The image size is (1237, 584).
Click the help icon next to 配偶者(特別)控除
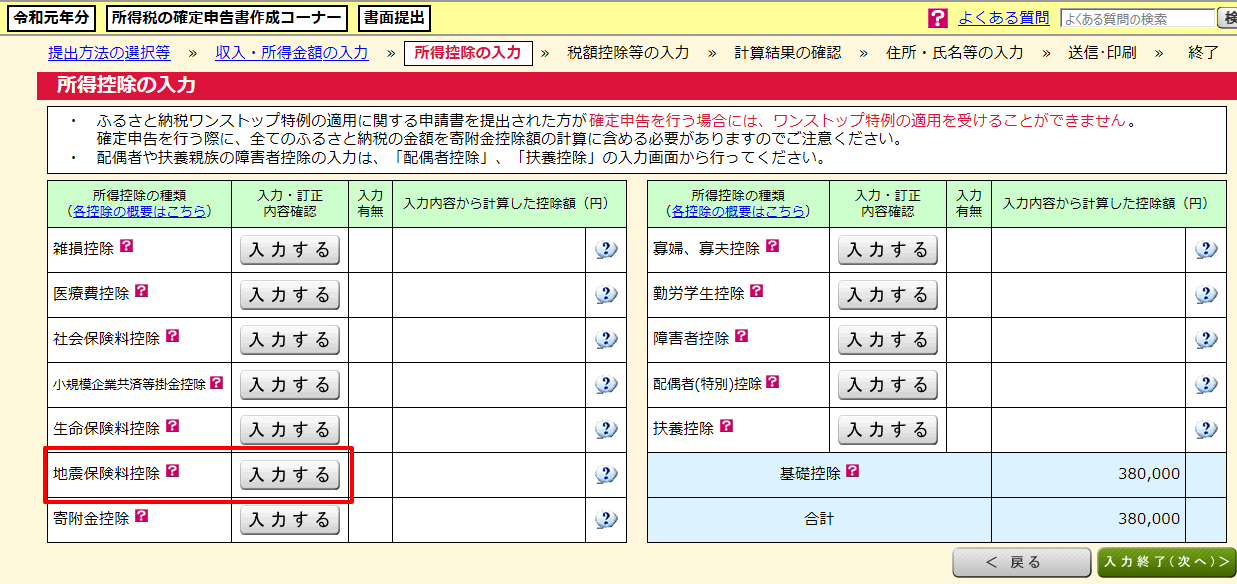[x=773, y=382]
